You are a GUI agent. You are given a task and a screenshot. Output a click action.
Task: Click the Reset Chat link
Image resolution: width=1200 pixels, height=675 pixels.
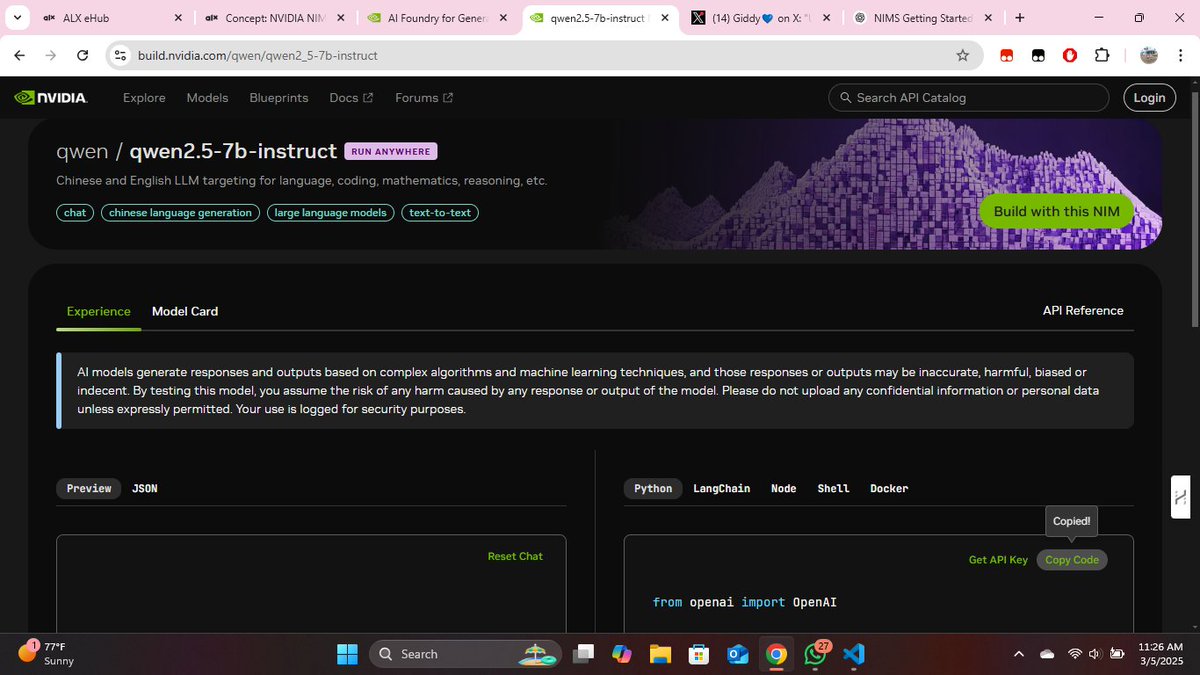pos(515,556)
